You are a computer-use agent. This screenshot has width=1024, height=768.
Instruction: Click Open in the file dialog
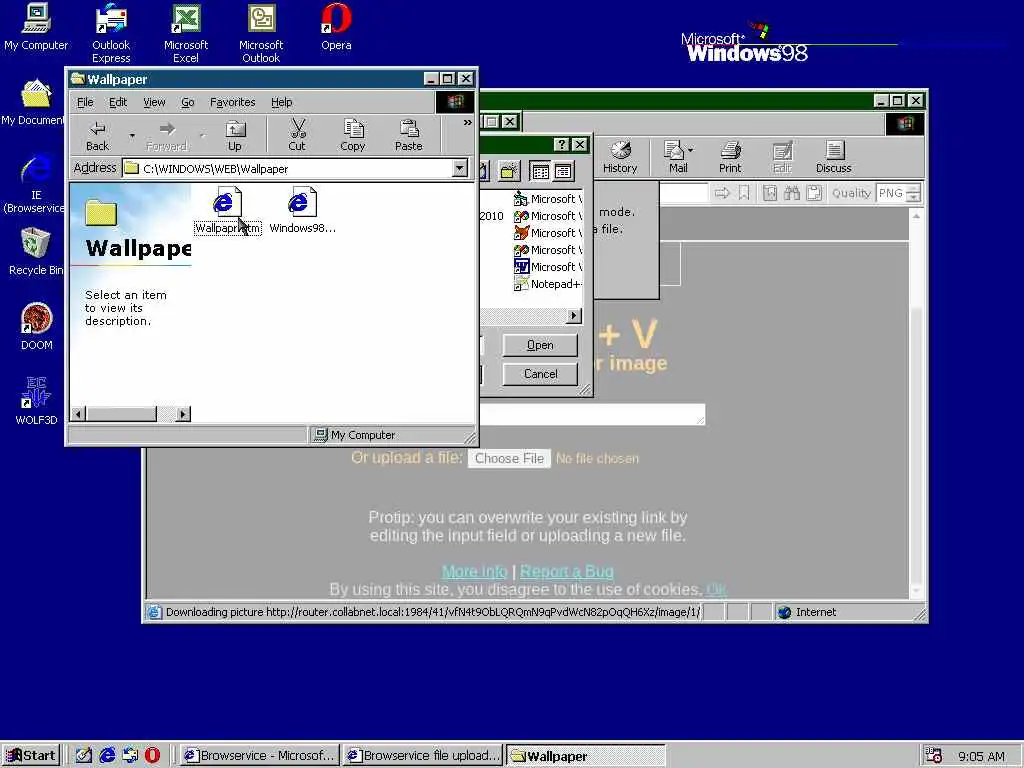(540, 345)
